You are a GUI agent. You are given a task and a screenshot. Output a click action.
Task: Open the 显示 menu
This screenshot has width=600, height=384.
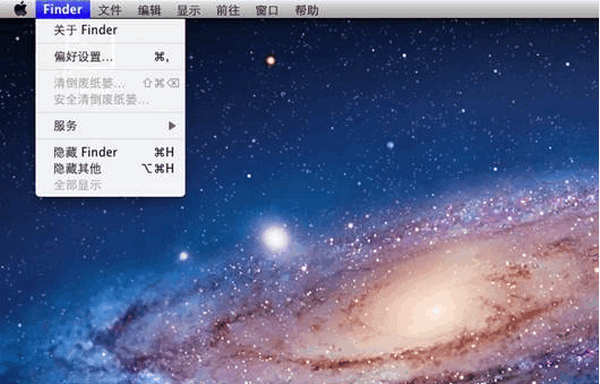(189, 10)
